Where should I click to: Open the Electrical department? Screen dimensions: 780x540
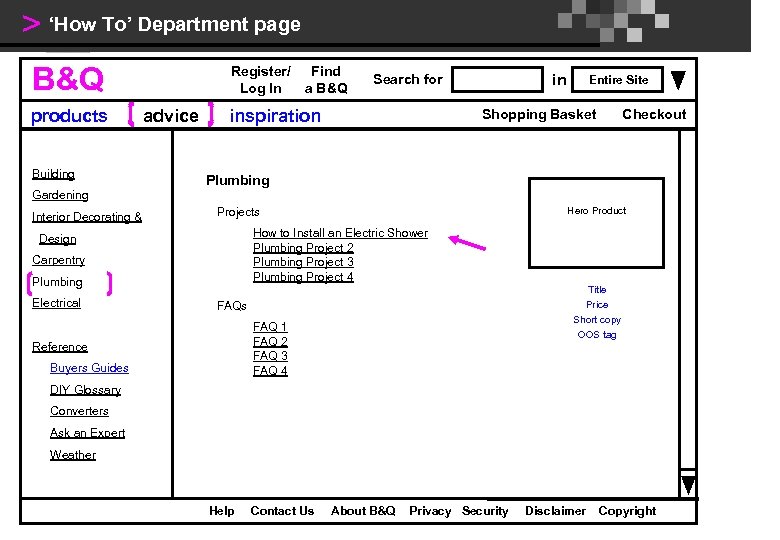[56, 303]
